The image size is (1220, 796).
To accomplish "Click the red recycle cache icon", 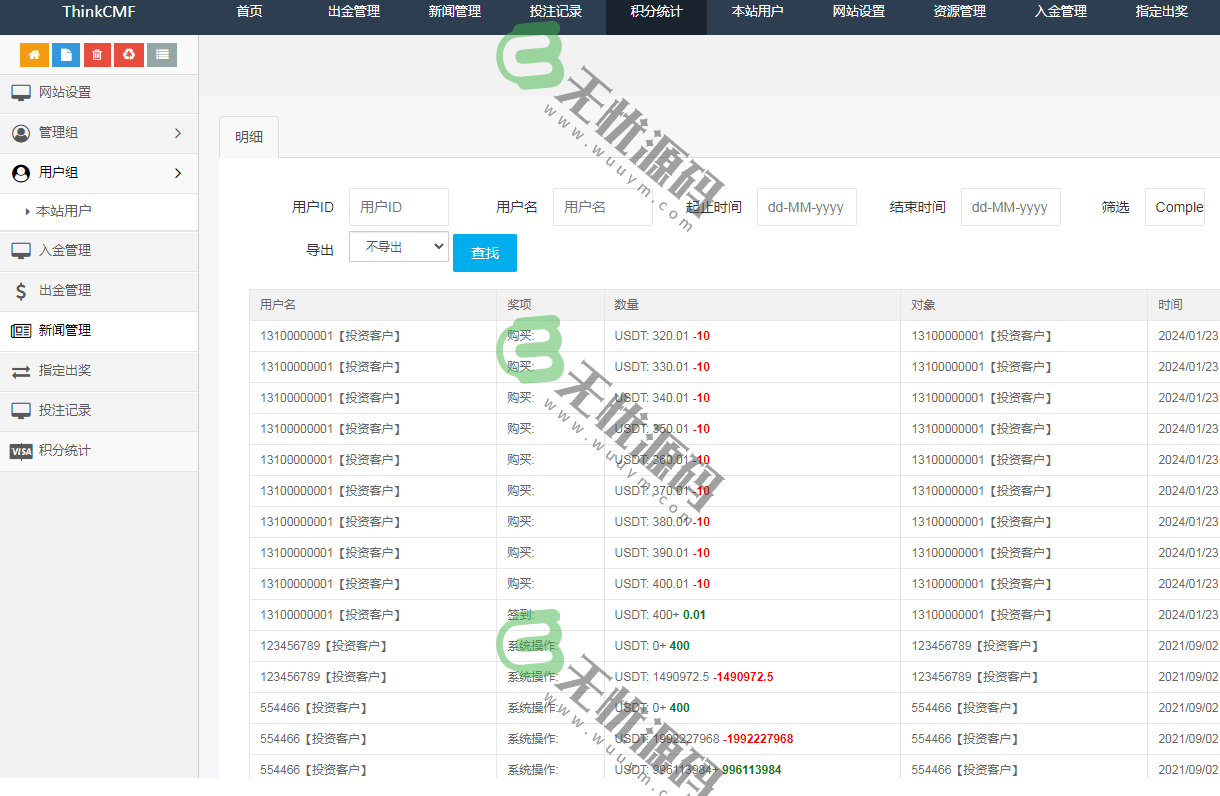I will (x=130, y=55).
